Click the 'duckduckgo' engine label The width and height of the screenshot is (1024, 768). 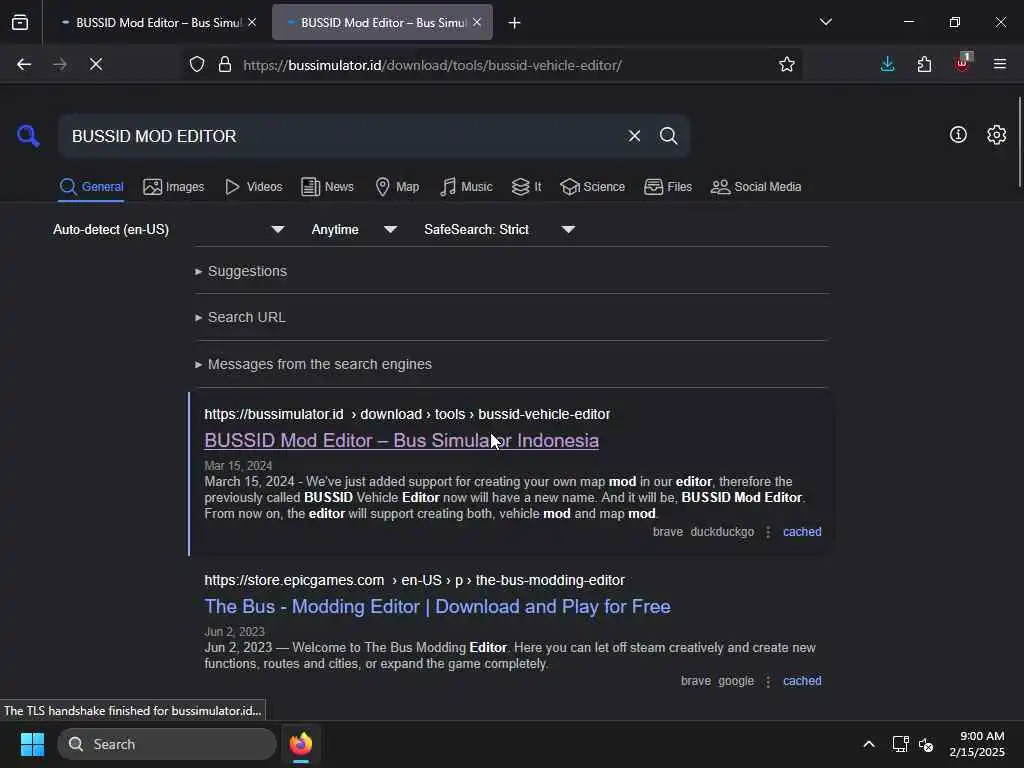point(722,532)
